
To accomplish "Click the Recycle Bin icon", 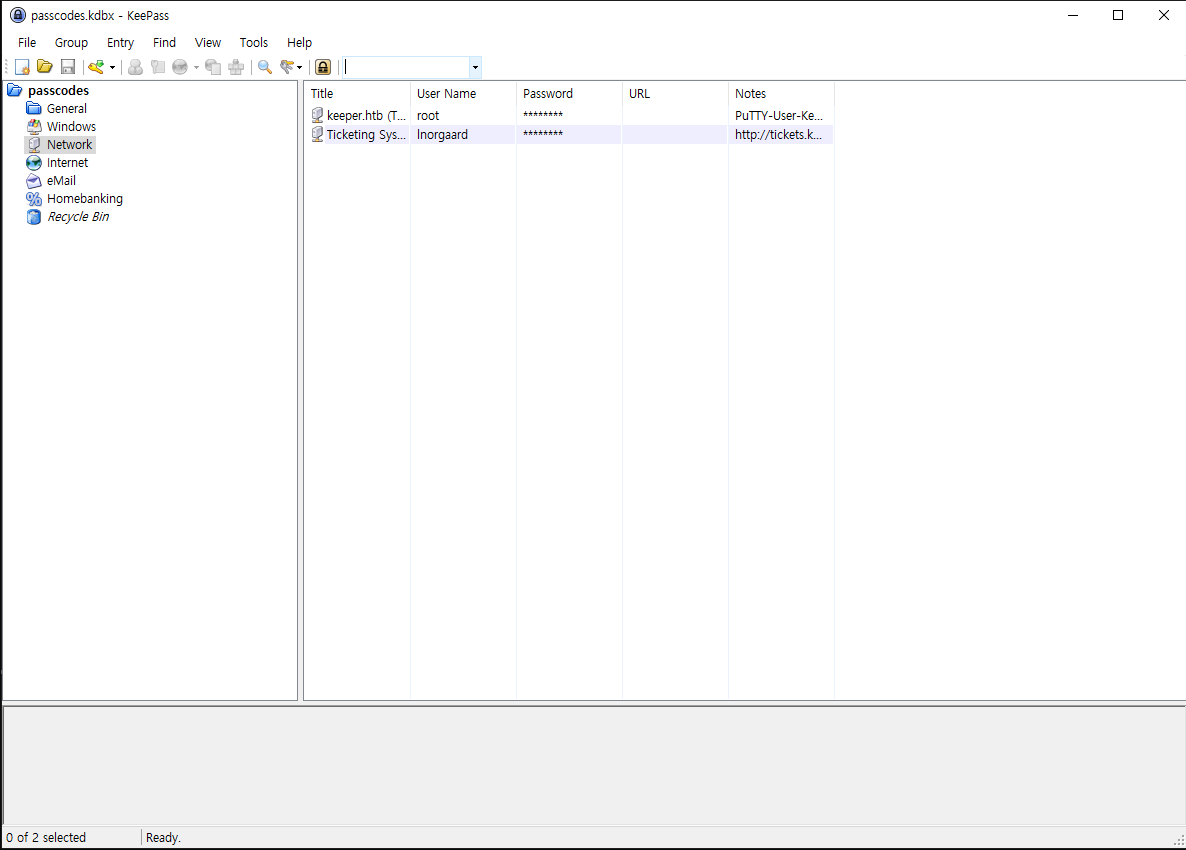I will 34,217.
